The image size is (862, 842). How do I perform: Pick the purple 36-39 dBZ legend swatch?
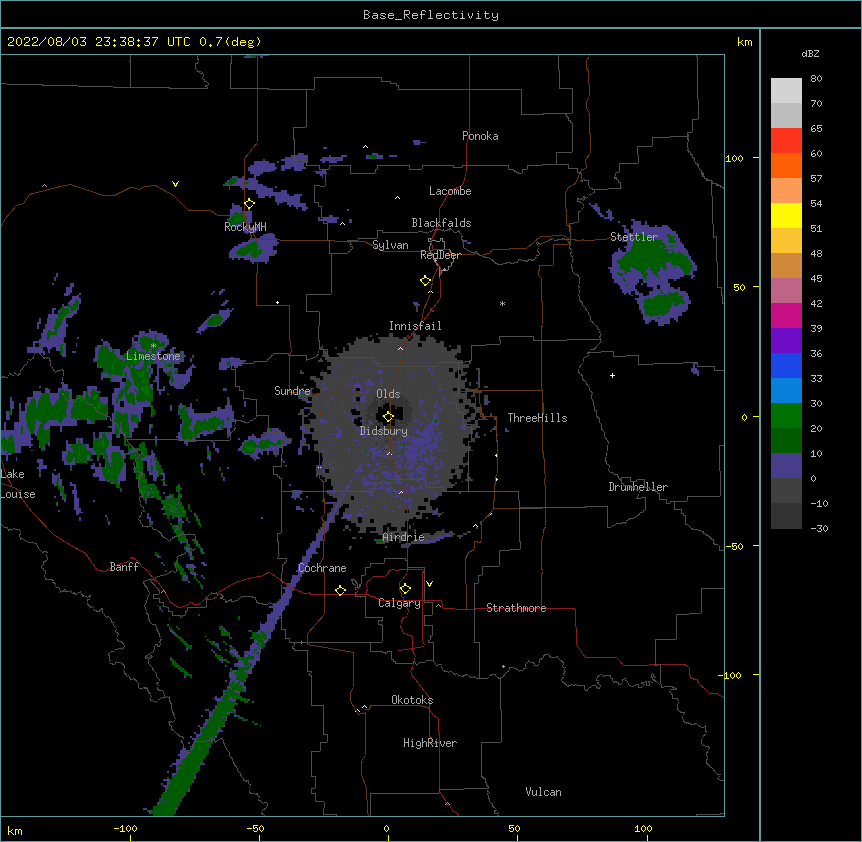[x=786, y=340]
